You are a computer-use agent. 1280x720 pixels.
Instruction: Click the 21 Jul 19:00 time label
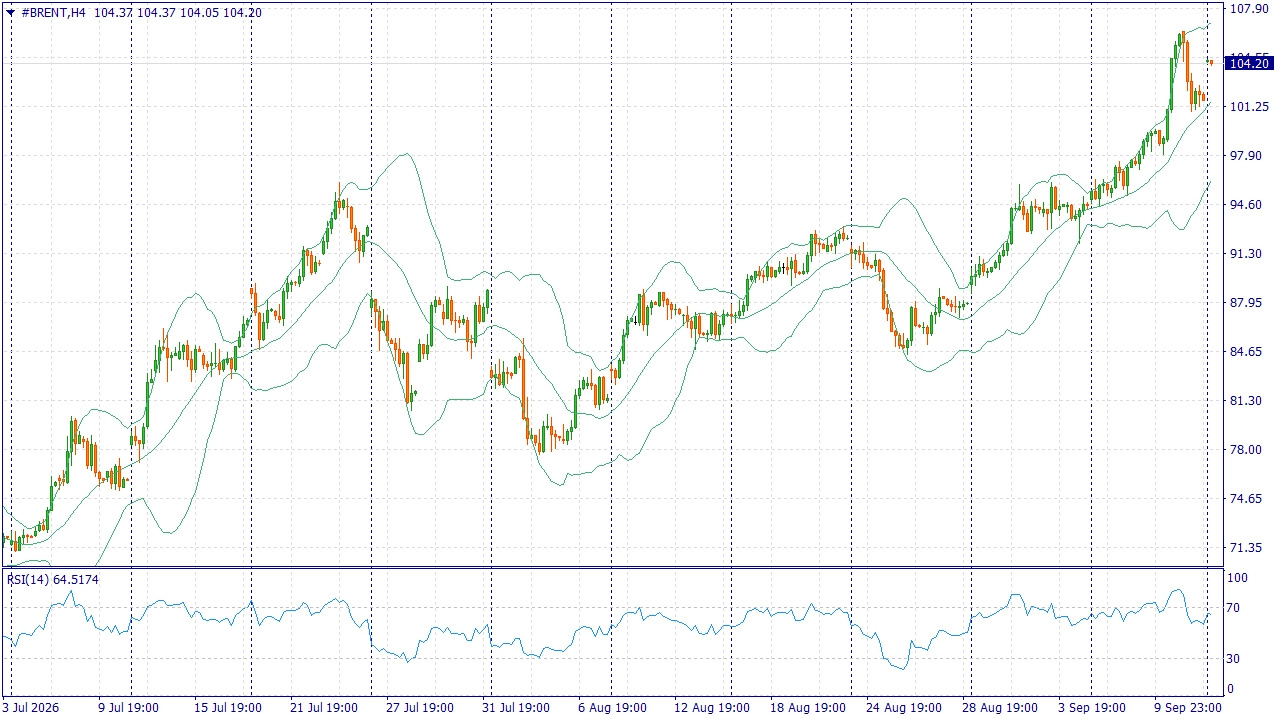click(x=323, y=708)
